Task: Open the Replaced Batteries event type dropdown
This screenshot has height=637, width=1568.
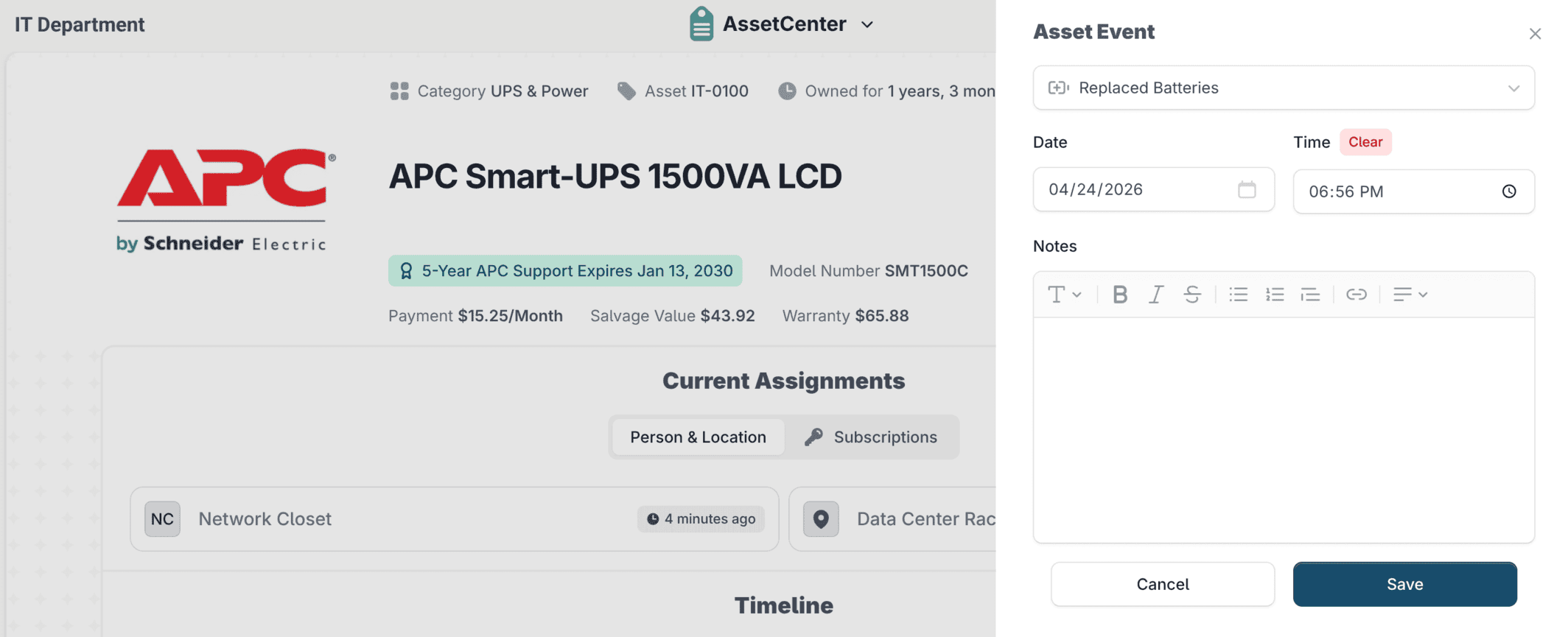Action: [1284, 88]
